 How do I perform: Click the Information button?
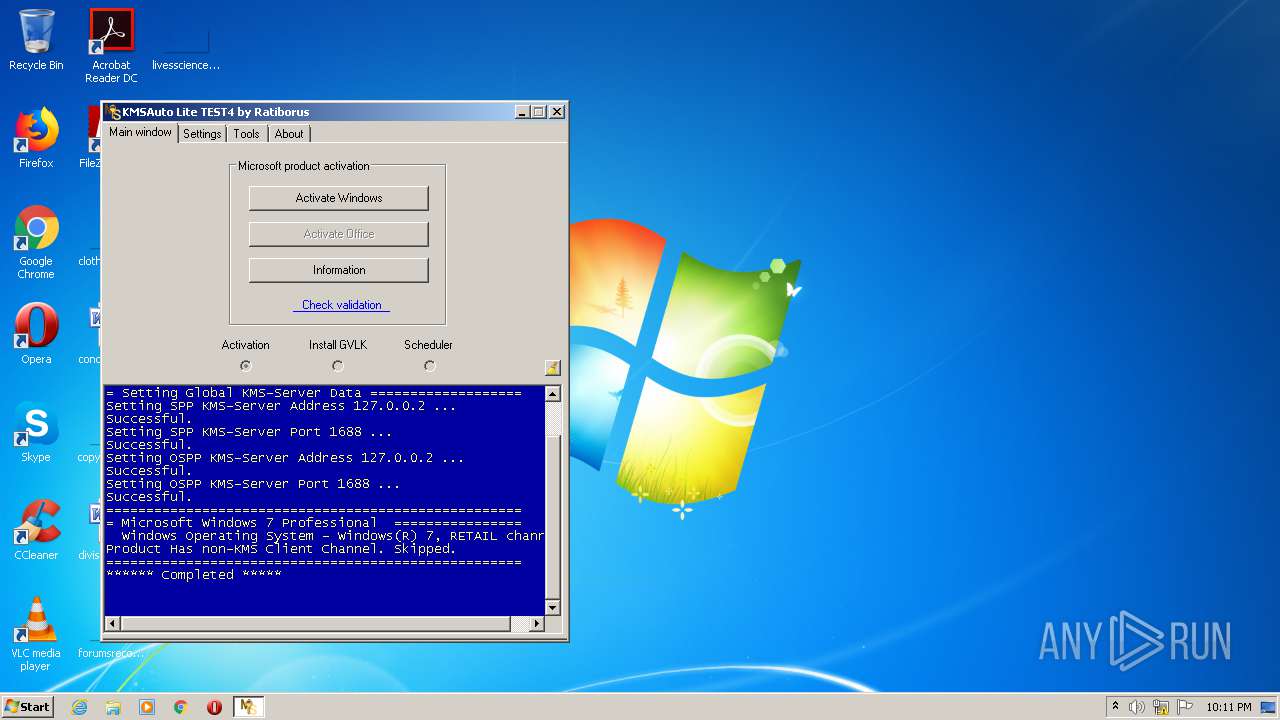click(339, 270)
